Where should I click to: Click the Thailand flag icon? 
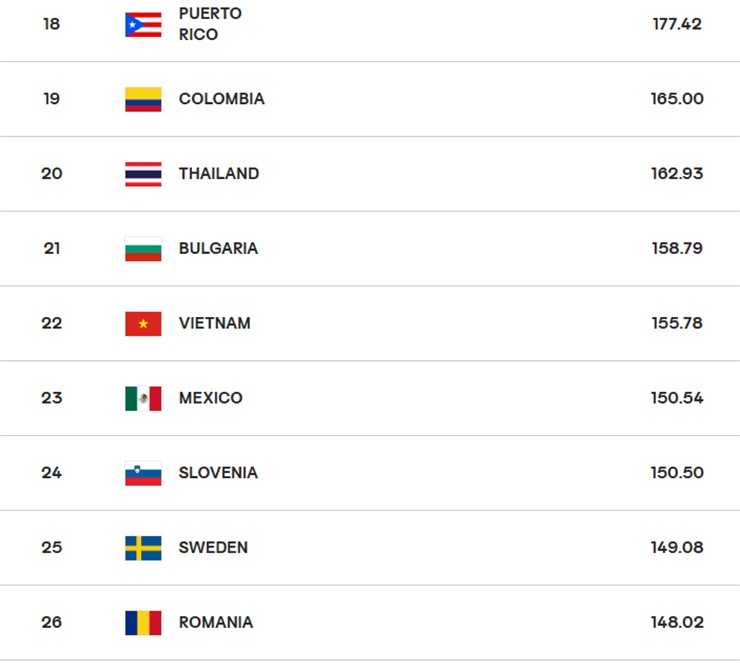[x=143, y=174]
